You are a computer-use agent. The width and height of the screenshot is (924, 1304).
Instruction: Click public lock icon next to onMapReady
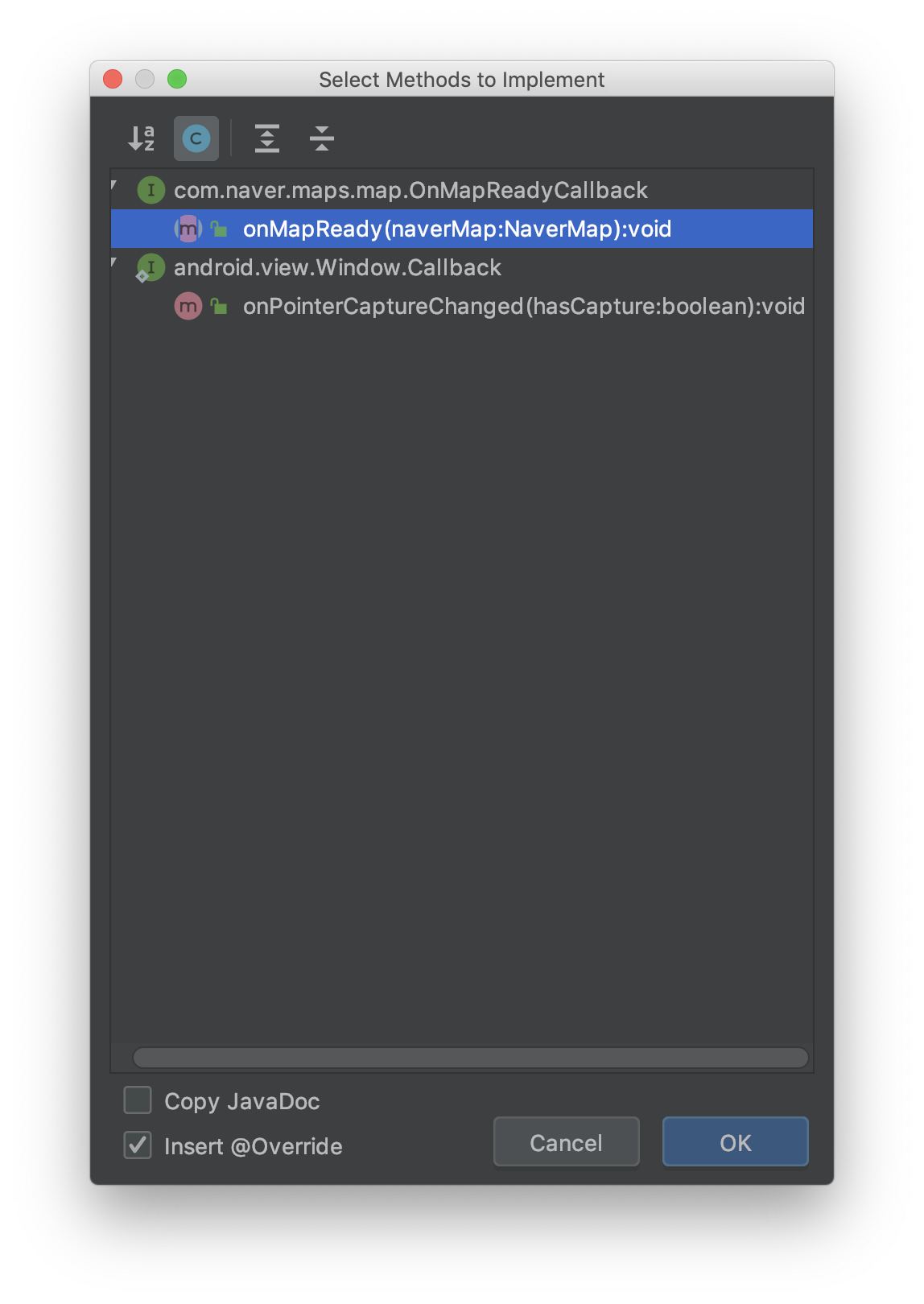219,229
